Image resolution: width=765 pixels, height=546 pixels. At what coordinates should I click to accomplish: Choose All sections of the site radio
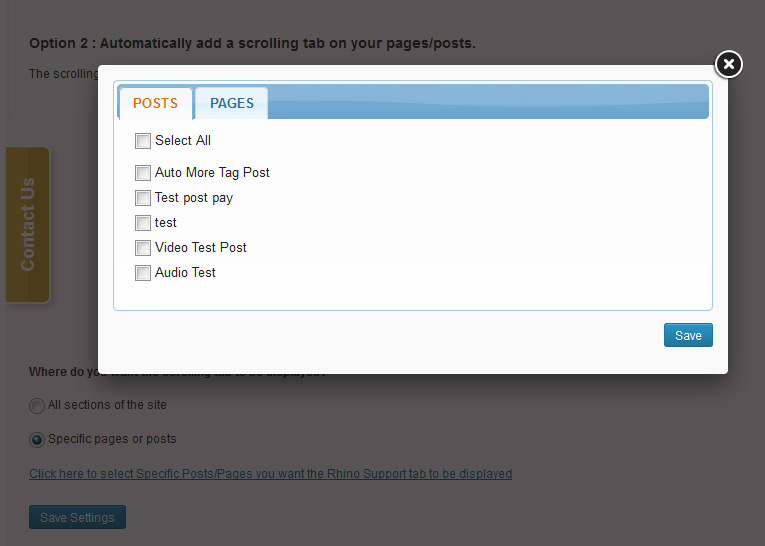click(x=37, y=405)
